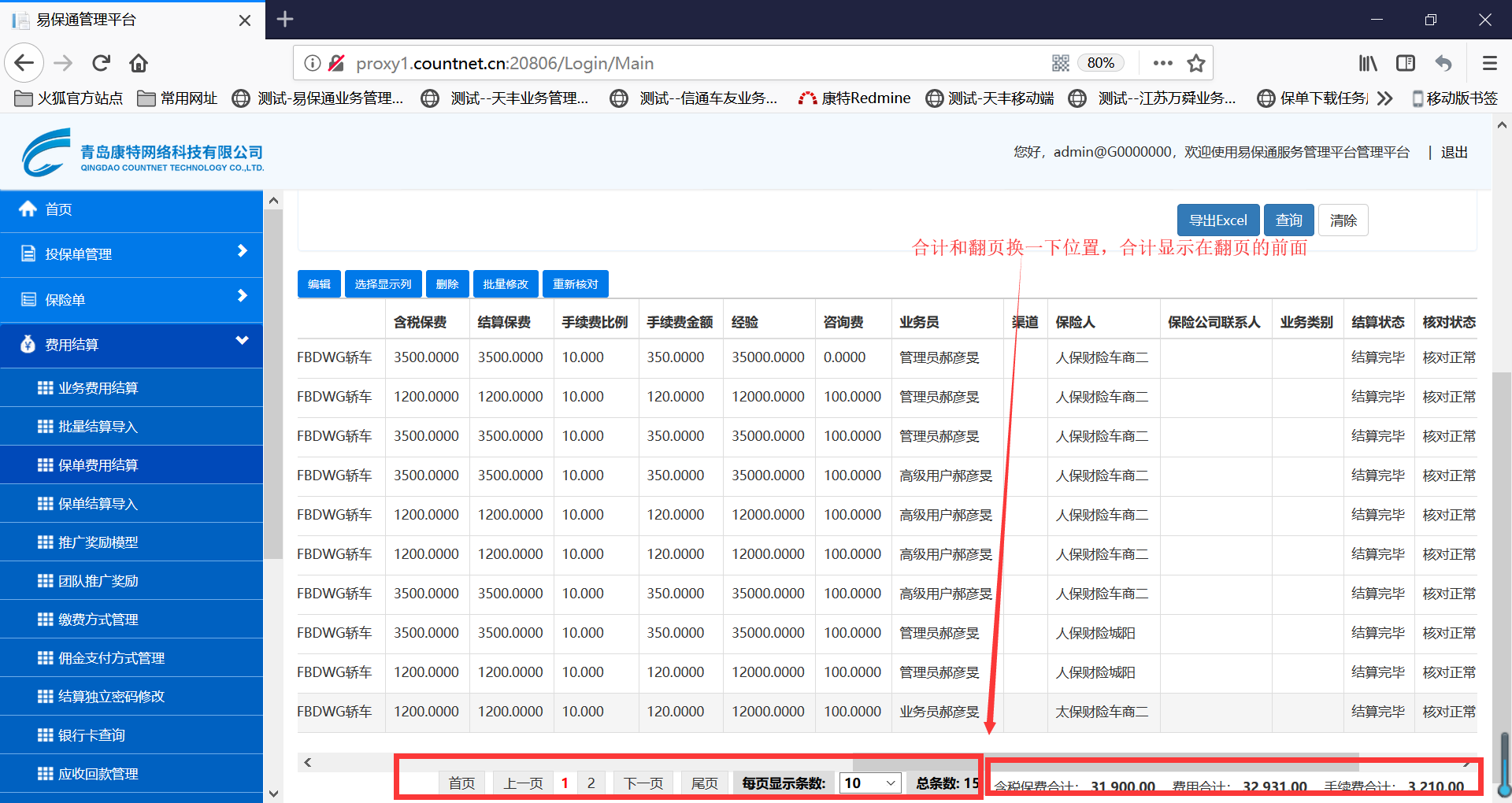Click the page actions three-dot icon

(x=1162, y=63)
